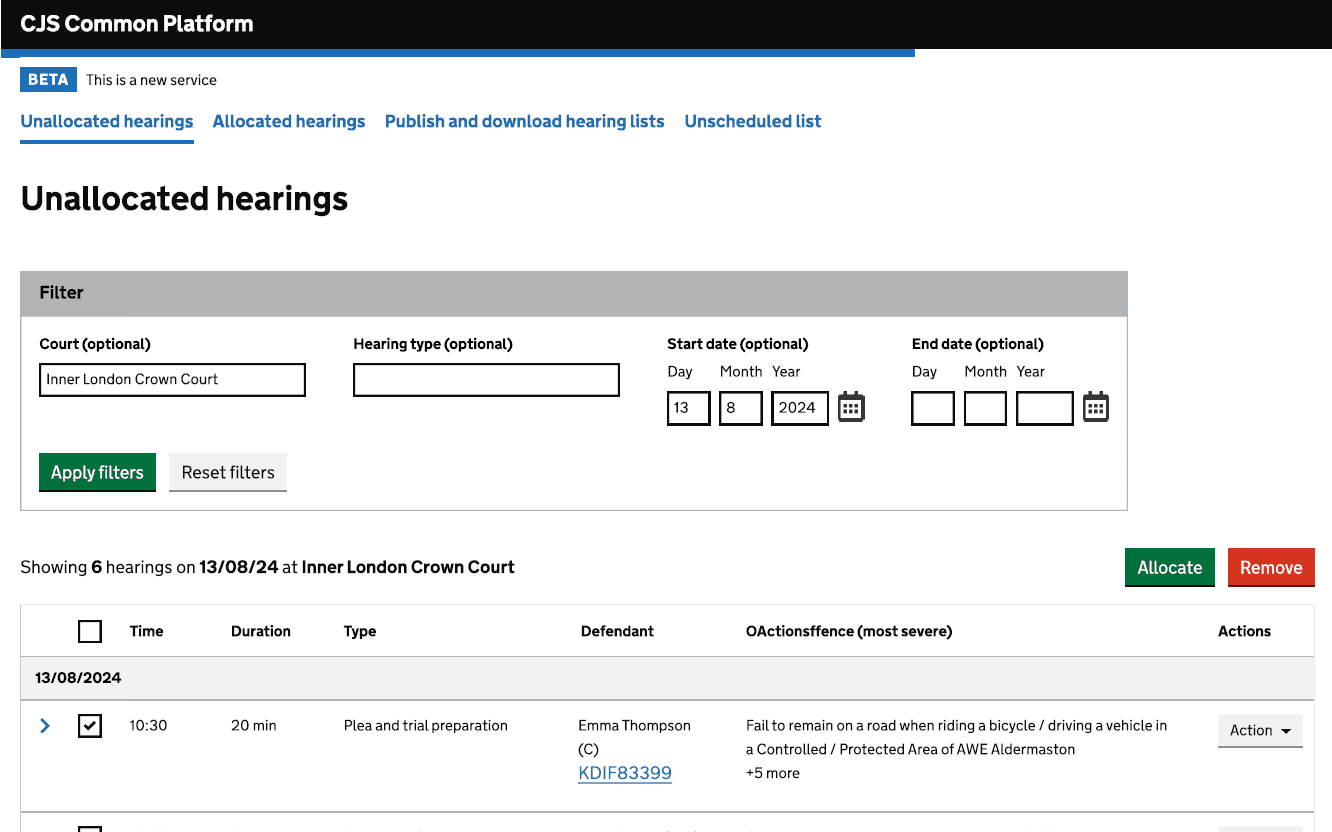Open the End date calendar picker

[x=1096, y=407]
